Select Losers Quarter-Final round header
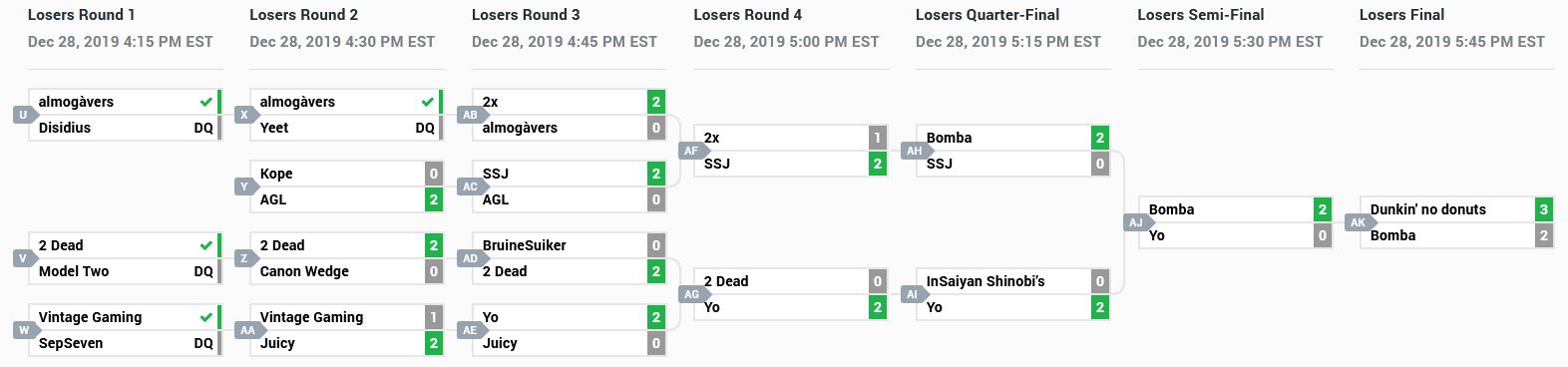1568x367 pixels. point(987,15)
